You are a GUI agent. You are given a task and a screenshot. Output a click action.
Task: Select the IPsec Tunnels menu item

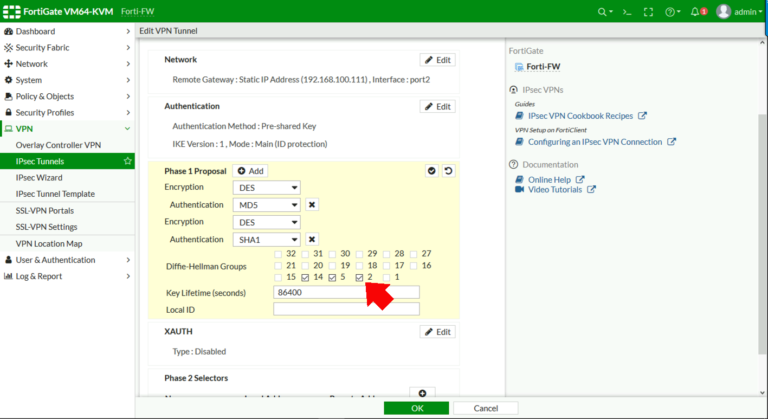[67, 161]
